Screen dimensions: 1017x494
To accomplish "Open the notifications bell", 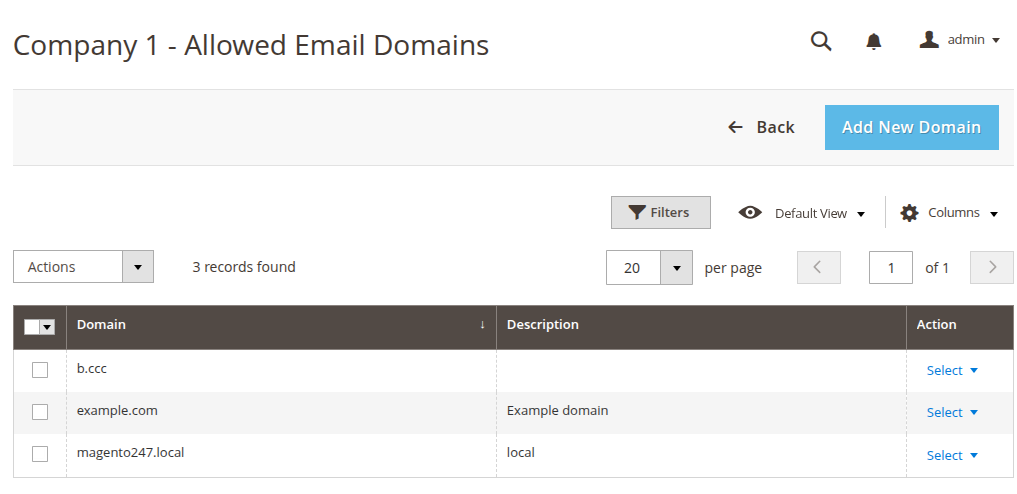I will (x=874, y=41).
